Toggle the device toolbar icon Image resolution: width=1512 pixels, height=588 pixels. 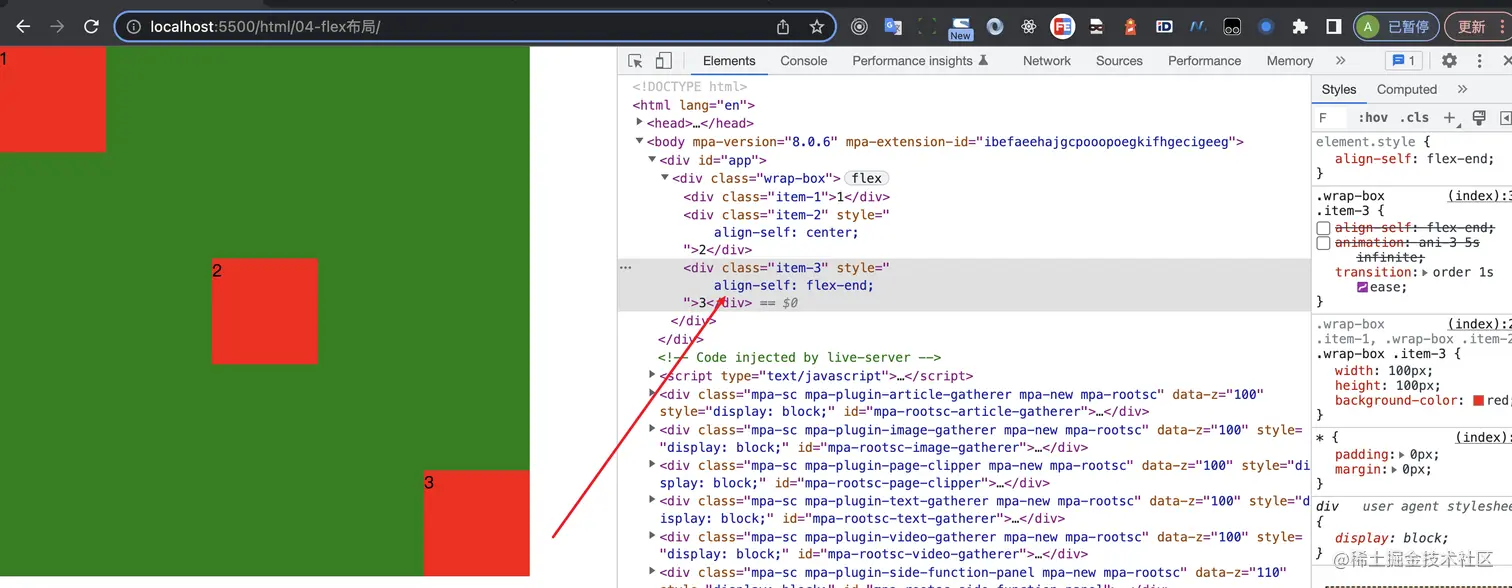click(x=664, y=61)
